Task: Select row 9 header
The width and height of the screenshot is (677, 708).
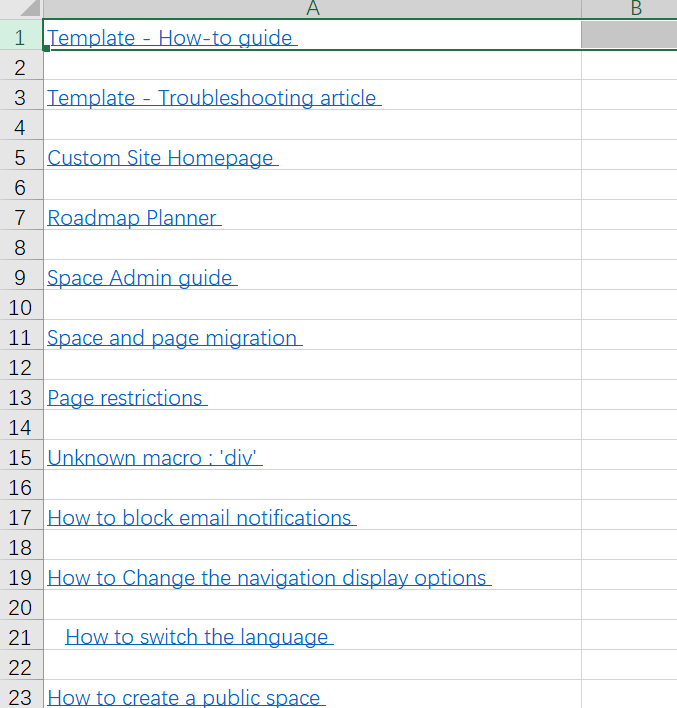Action: click(21, 275)
